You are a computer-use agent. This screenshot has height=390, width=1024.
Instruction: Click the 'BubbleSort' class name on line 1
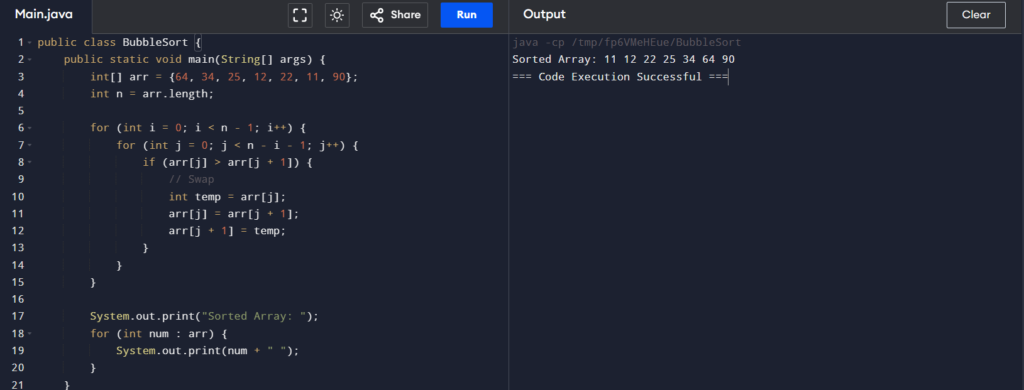click(155, 42)
